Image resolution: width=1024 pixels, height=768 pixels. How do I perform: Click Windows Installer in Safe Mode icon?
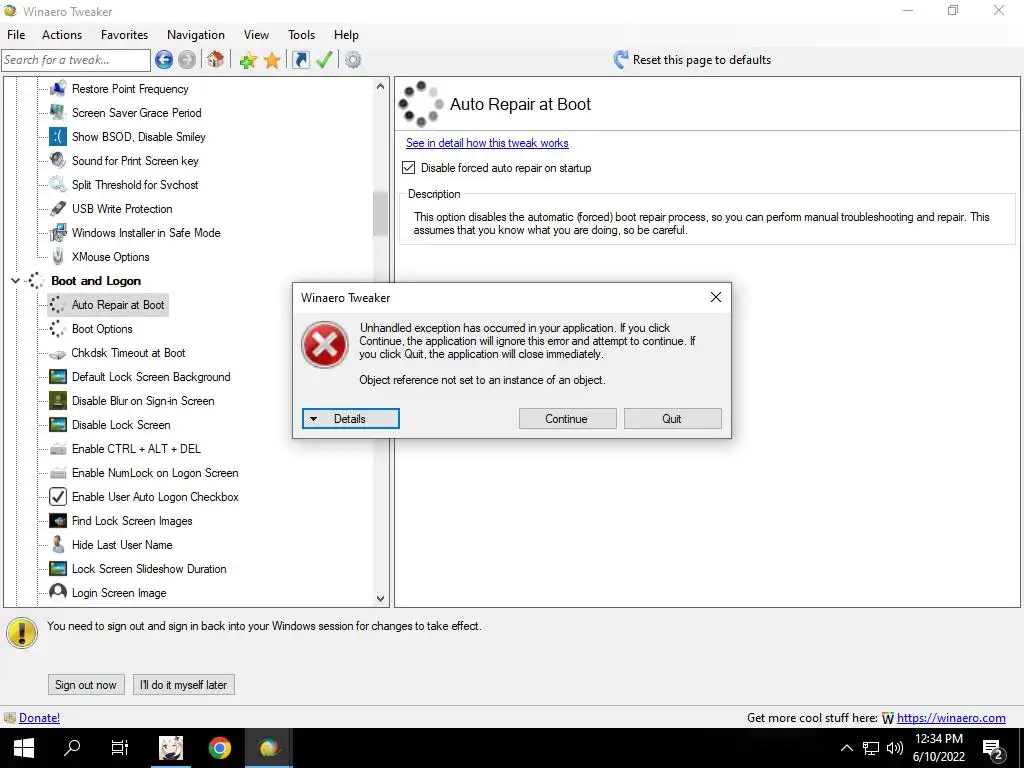coord(58,232)
